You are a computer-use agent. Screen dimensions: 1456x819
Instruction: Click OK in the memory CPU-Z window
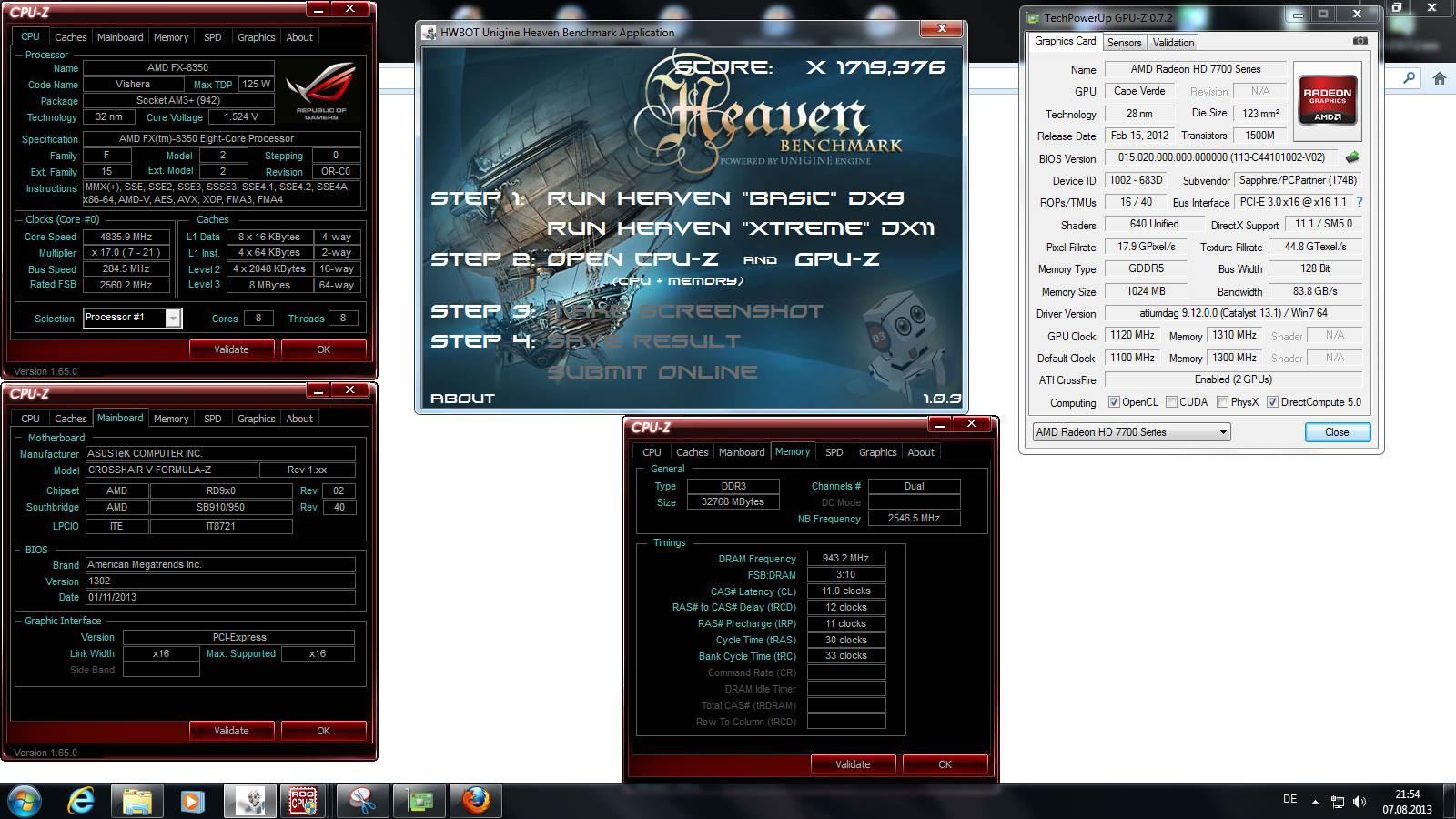(x=945, y=764)
